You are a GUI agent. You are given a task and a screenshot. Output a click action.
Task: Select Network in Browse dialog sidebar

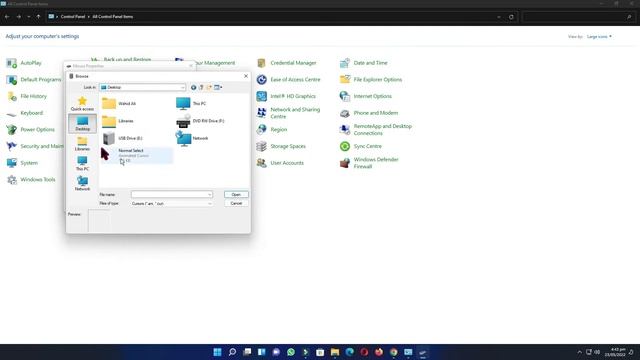pos(82,184)
